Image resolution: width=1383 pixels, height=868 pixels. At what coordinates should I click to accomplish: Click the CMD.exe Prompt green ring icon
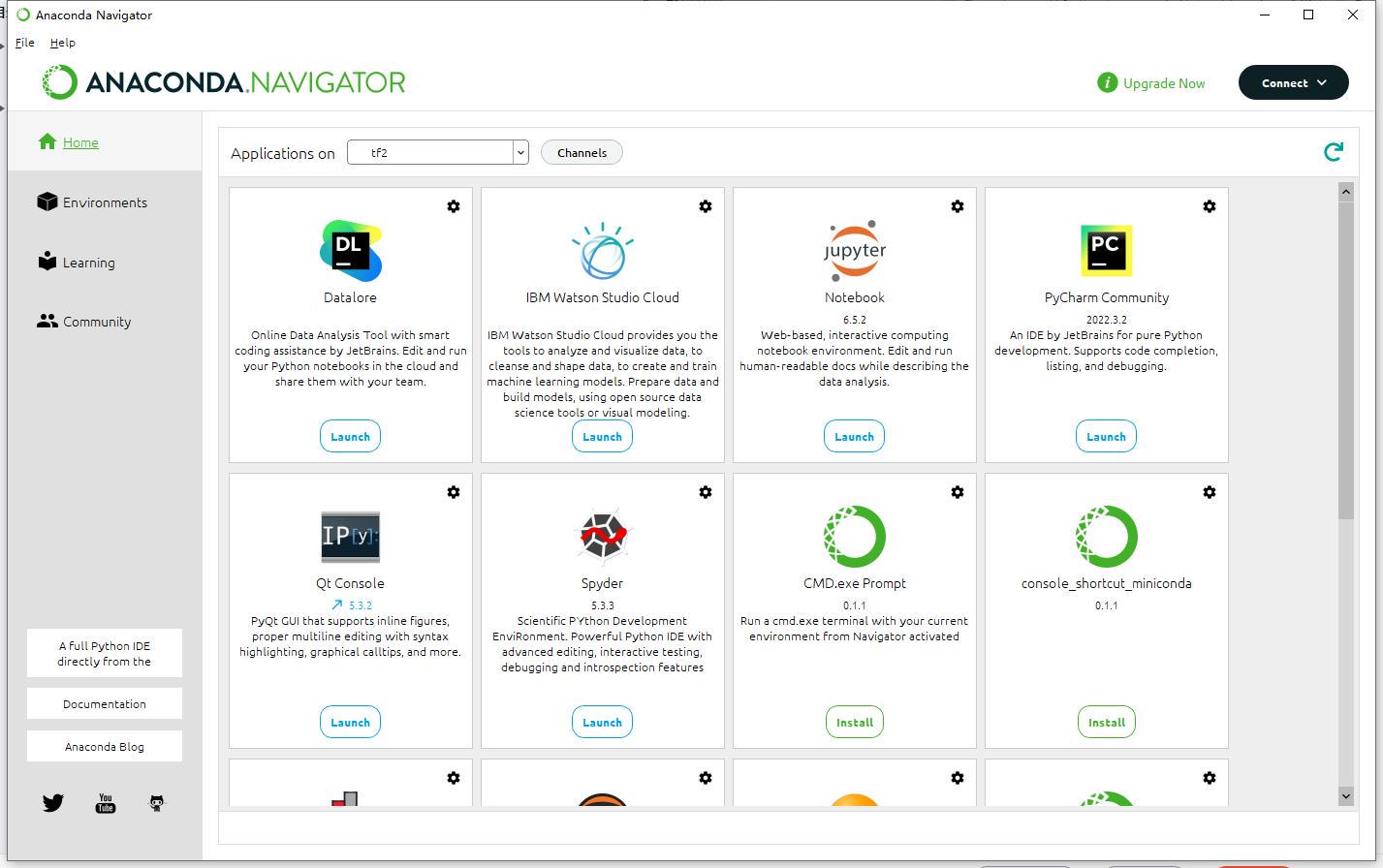click(855, 537)
